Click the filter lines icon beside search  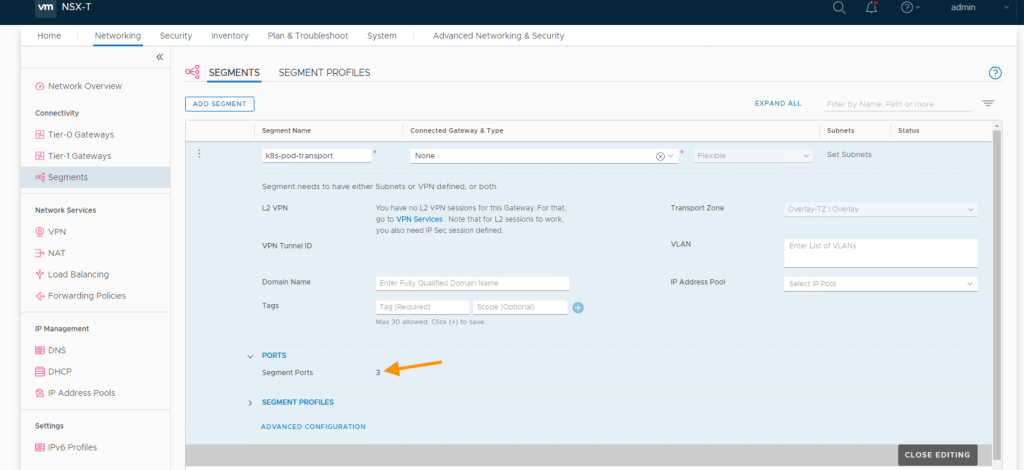tap(988, 103)
